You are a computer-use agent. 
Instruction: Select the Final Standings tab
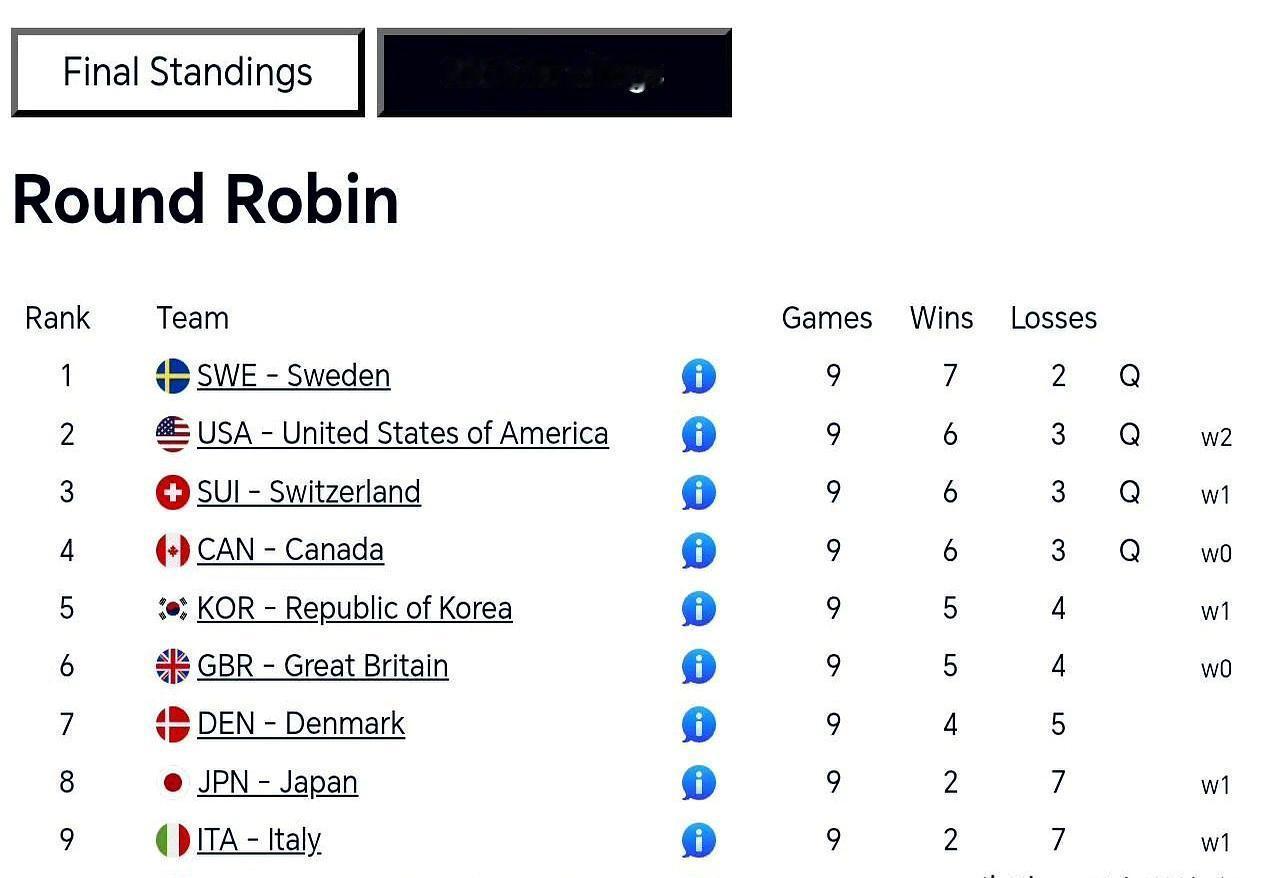click(187, 72)
